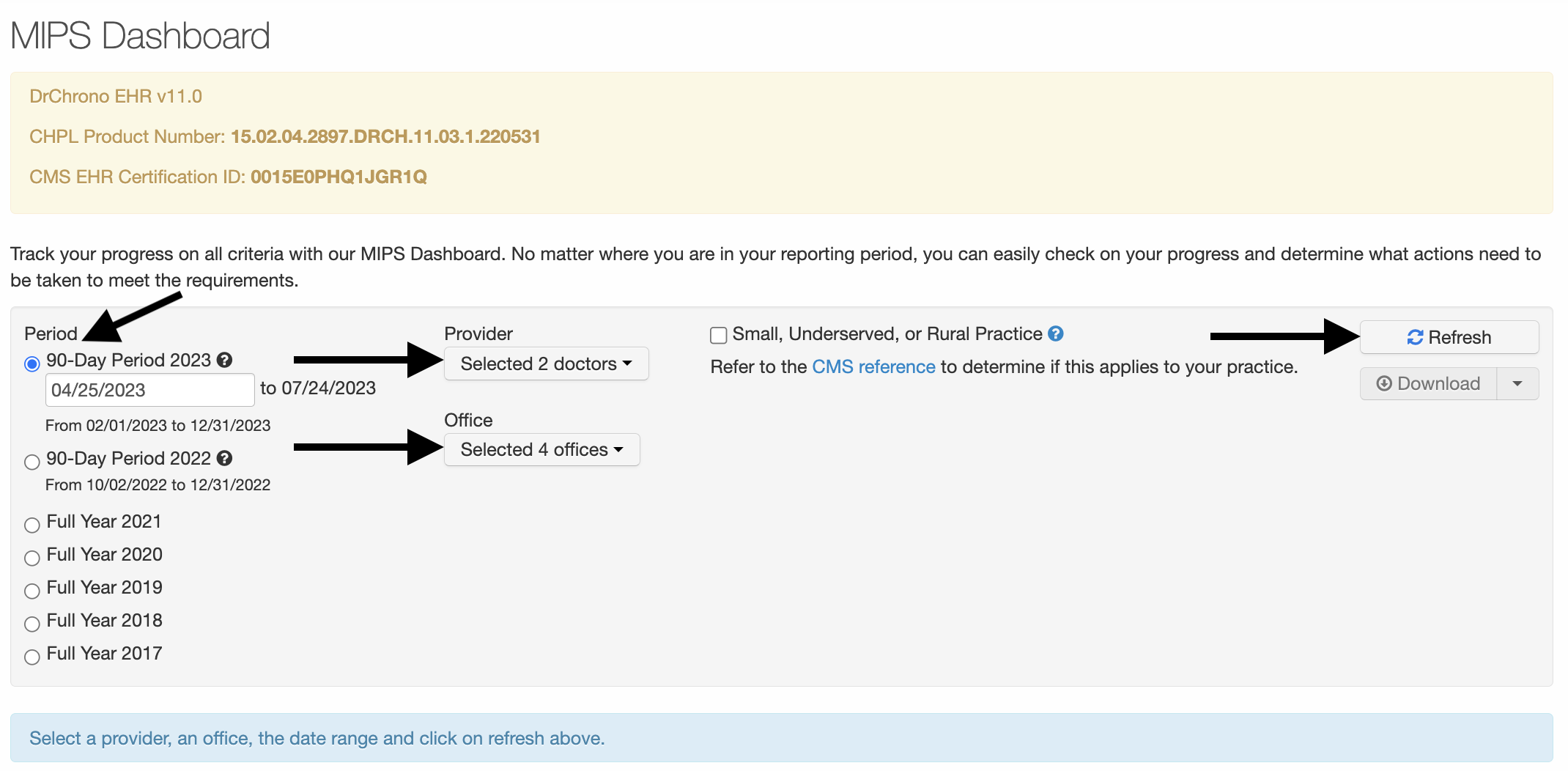Choose the Full Year 2021 period
This screenshot has height=771, width=1568.
(32, 525)
